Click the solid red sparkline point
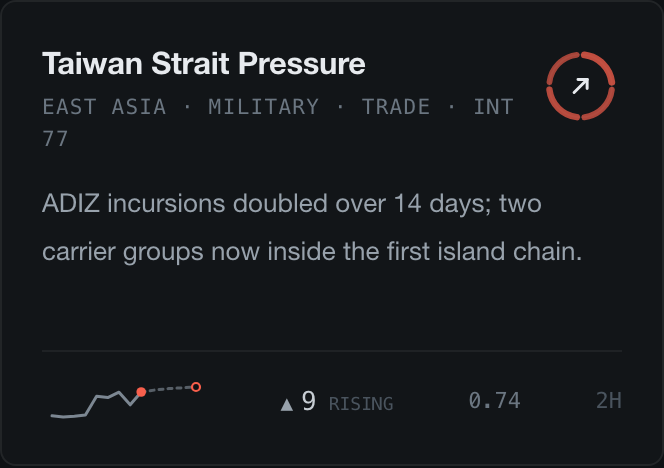The image size is (664, 468). (x=141, y=392)
